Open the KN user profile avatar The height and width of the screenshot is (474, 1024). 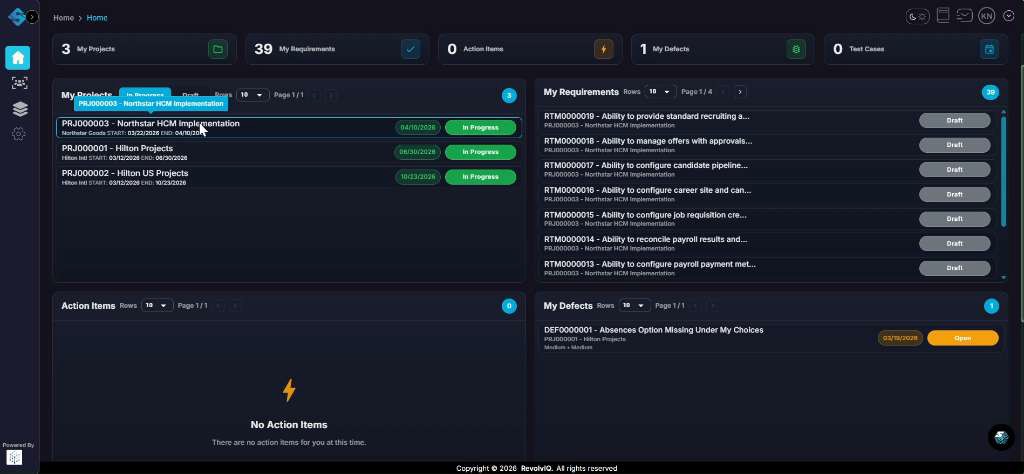pos(986,16)
